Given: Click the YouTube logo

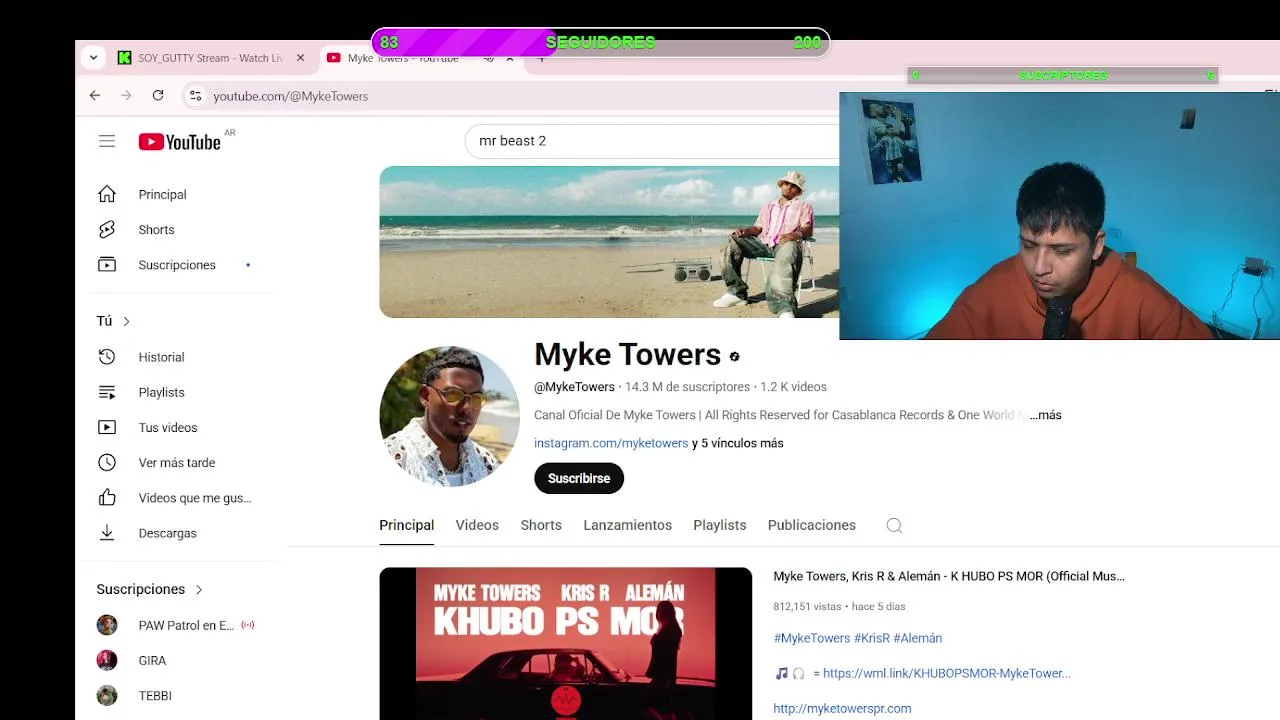Looking at the screenshot, I should tap(180, 142).
